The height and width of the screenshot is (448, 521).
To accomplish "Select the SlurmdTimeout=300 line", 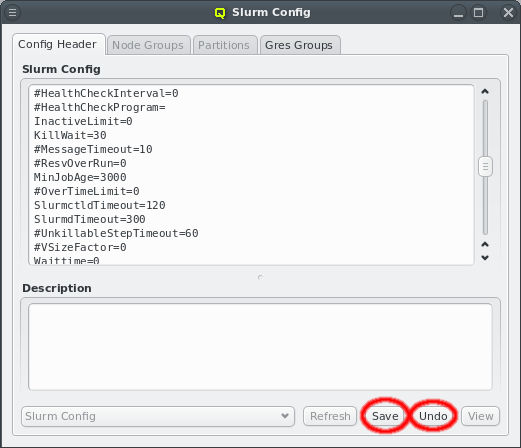I will tap(90, 219).
